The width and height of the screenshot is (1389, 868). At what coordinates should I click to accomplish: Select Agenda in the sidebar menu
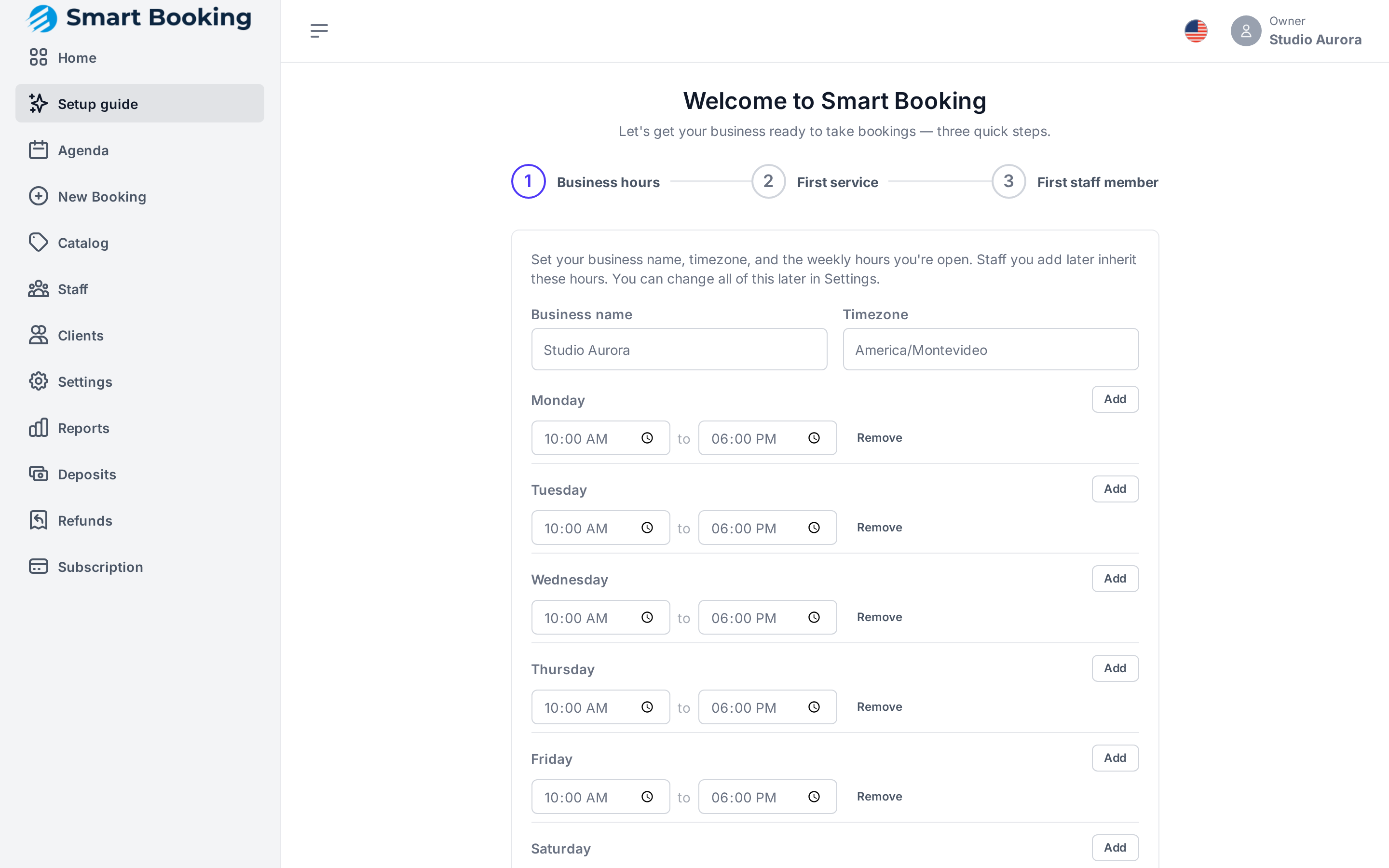click(139, 150)
